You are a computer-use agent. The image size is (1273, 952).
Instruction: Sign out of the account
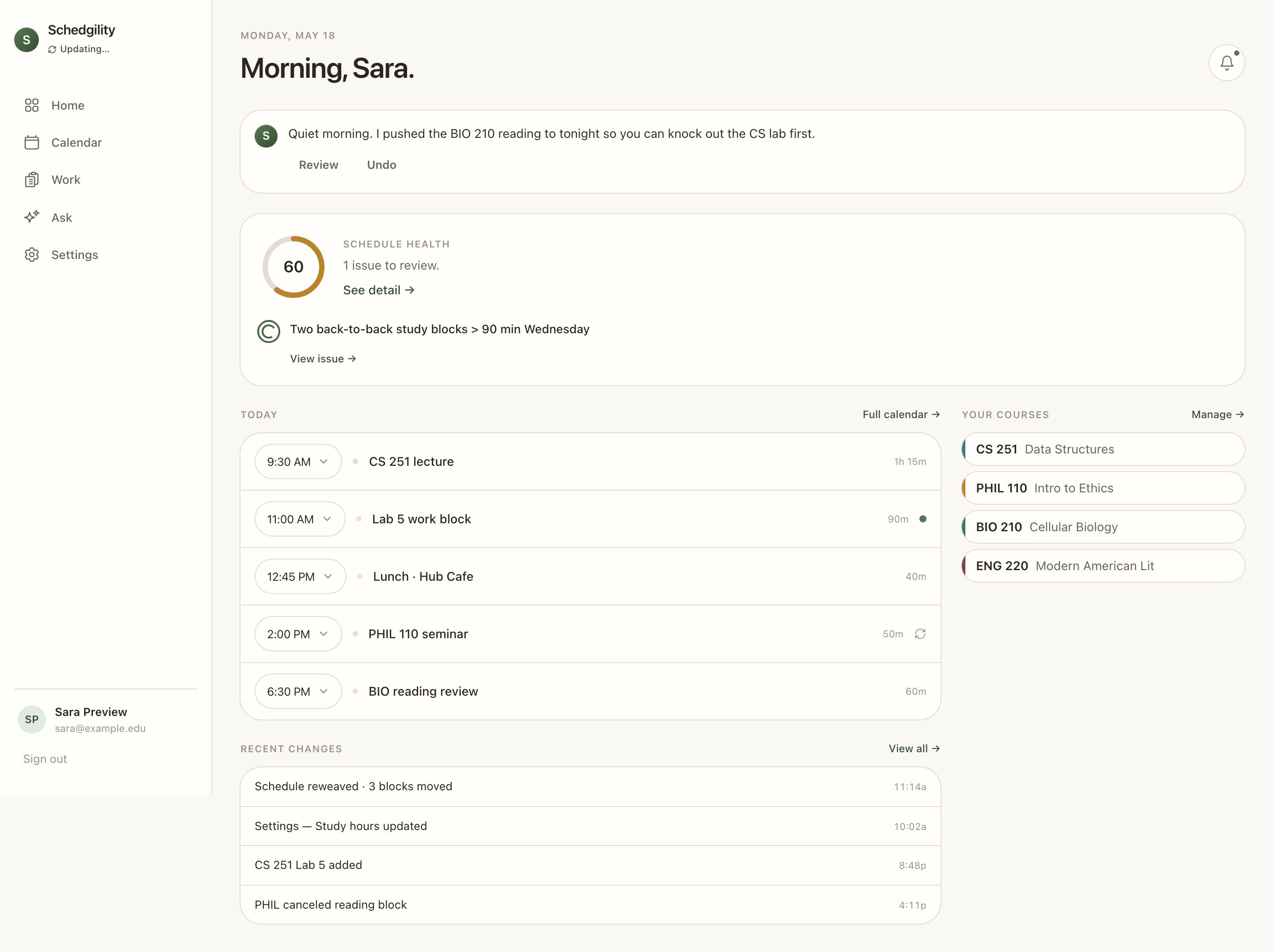45,758
